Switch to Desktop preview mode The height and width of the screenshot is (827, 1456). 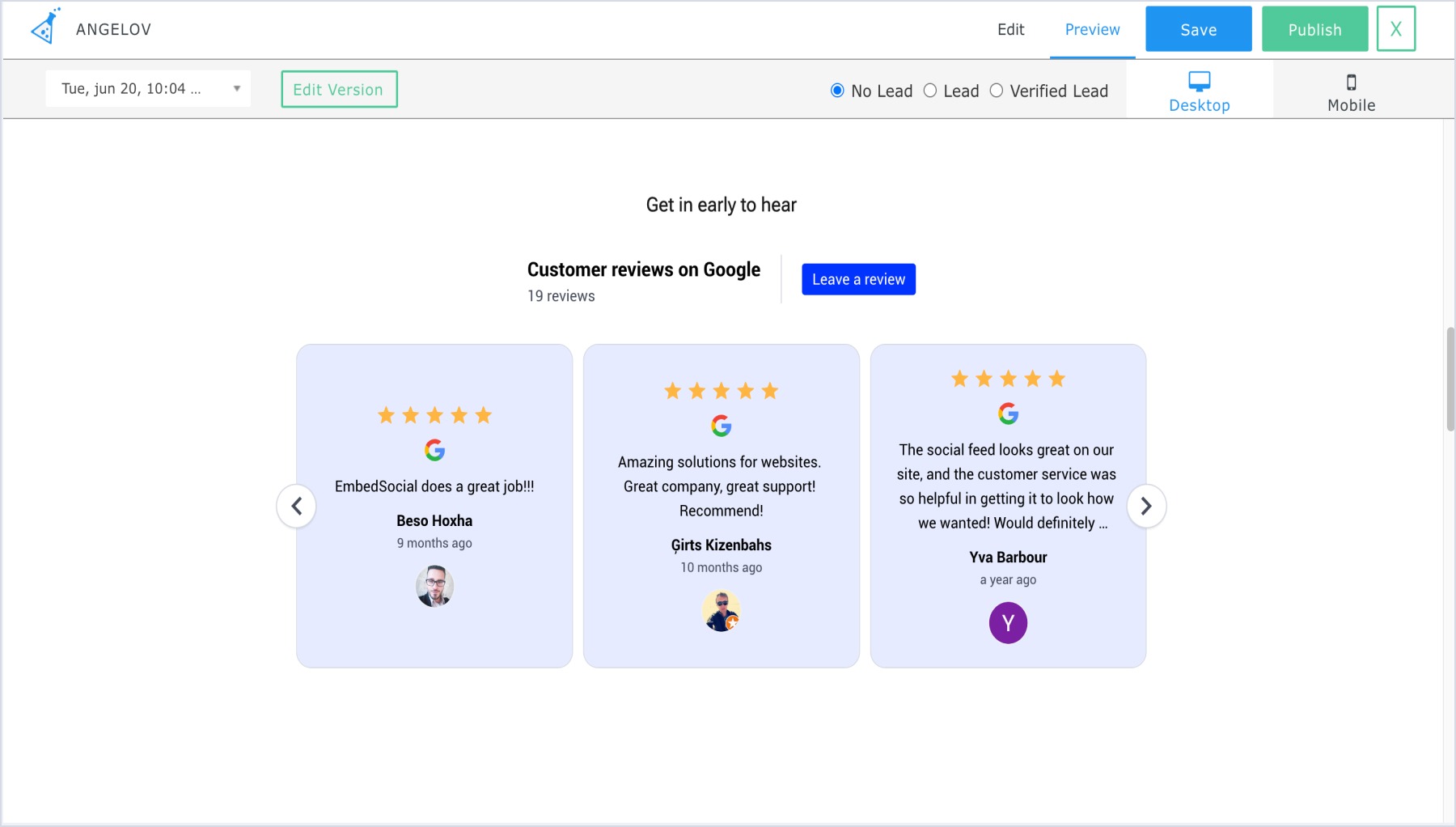pyautogui.click(x=1200, y=91)
